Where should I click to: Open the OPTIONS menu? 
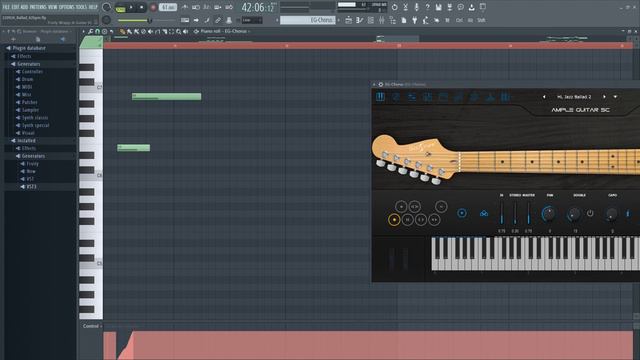point(67,7)
